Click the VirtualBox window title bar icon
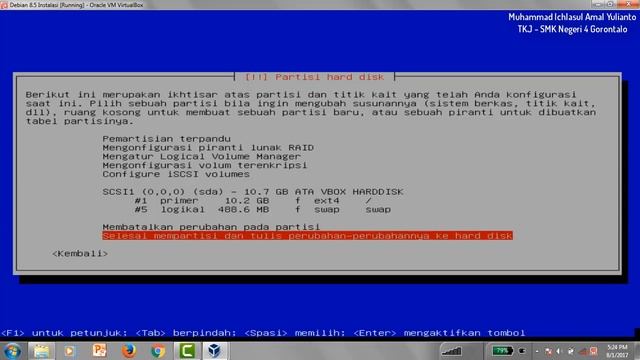 [4, 5]
